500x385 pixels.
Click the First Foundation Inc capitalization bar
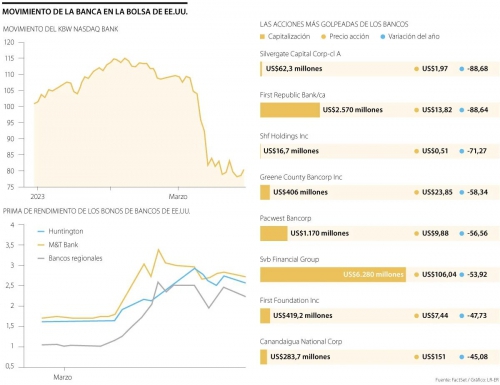point(265,316)
